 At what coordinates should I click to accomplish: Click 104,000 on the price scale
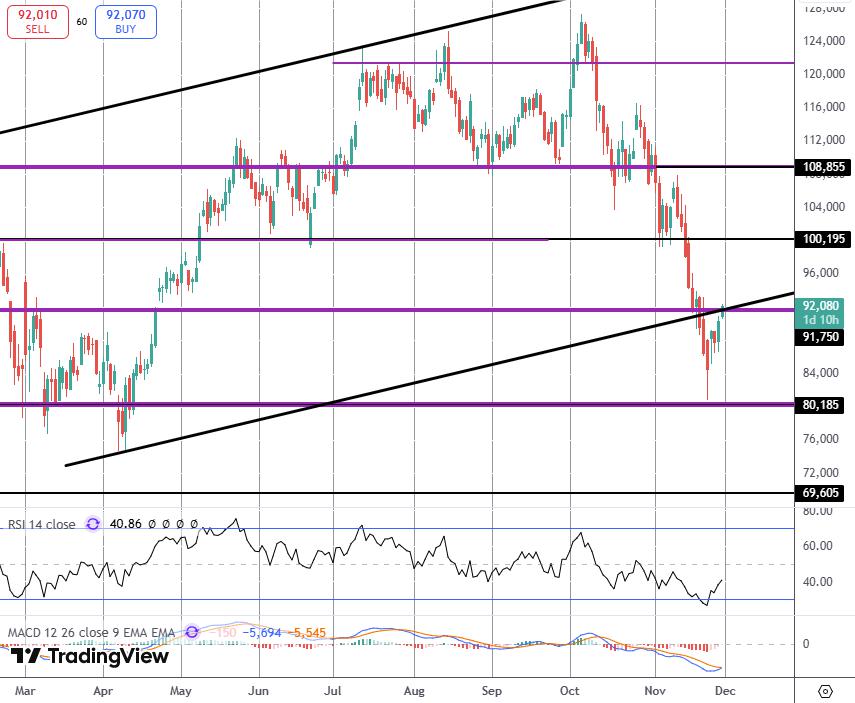click(823, 207)
